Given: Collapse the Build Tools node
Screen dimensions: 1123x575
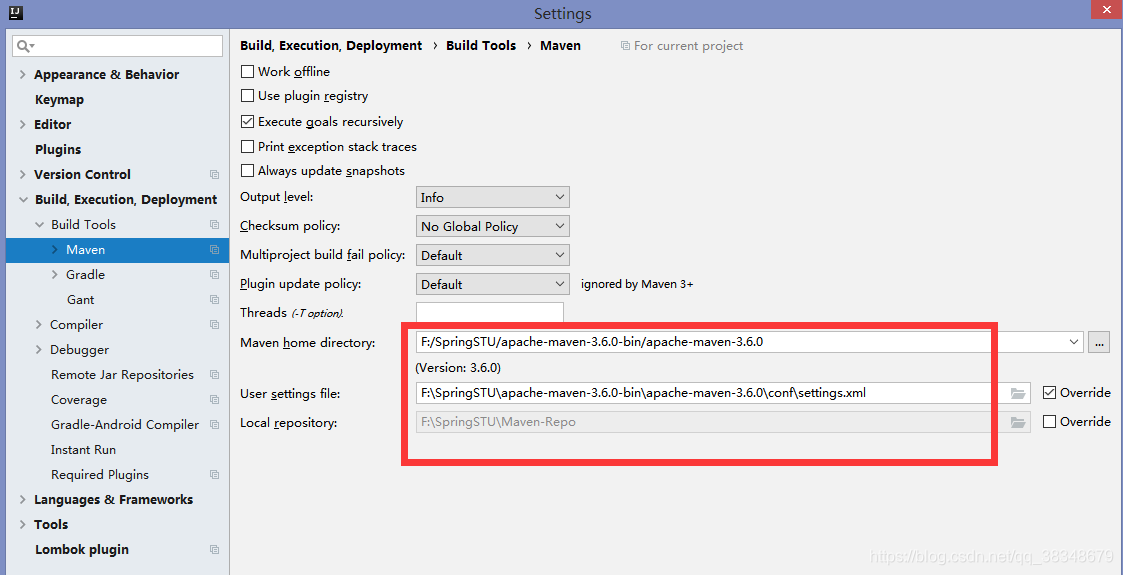Looking at the screenshot, I should (39, 225).
